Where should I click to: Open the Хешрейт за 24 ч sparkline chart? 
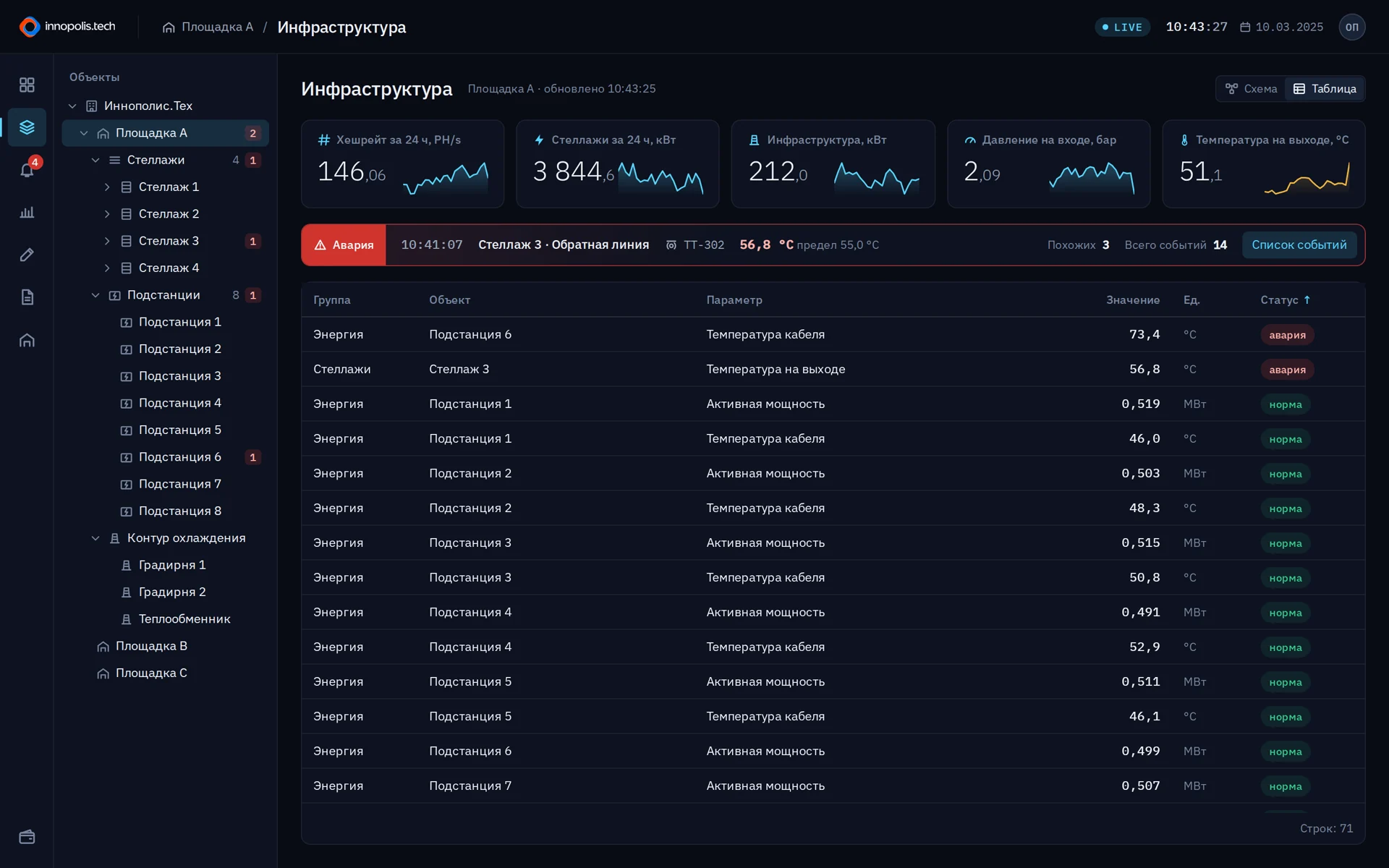tap(446, 178)
